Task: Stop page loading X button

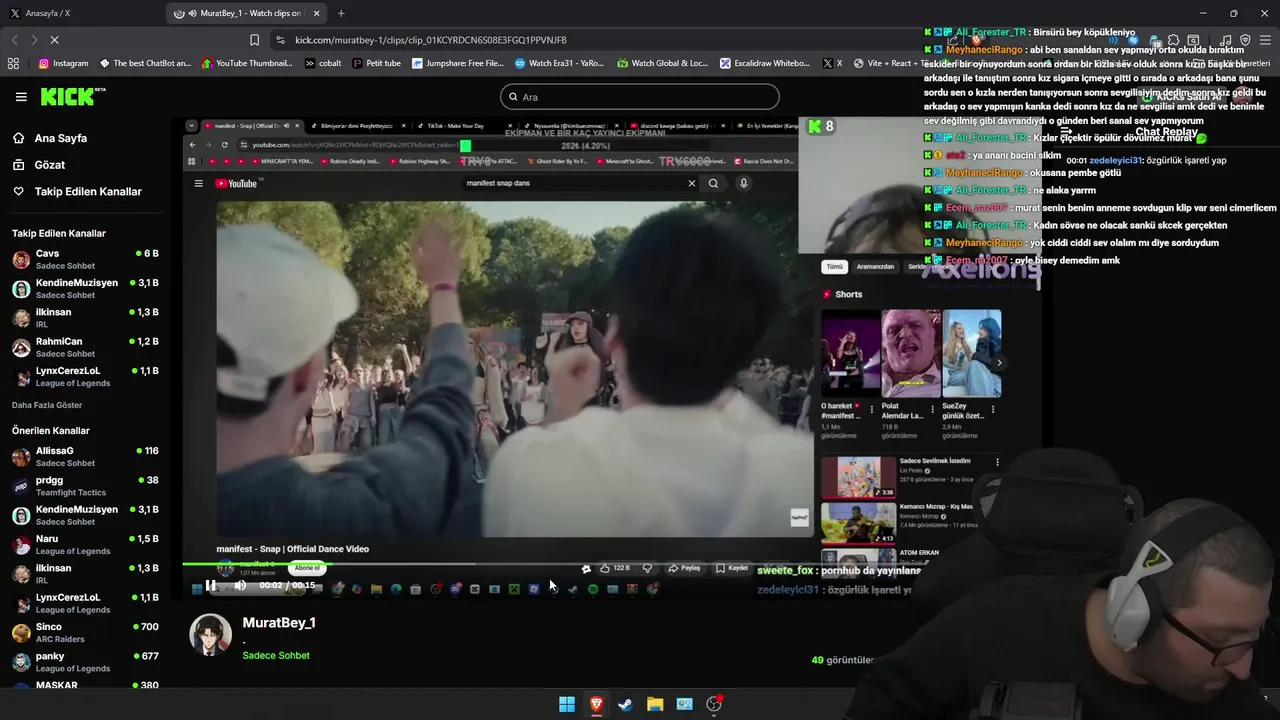Action: pyautogui.click(x=54, y=40)
